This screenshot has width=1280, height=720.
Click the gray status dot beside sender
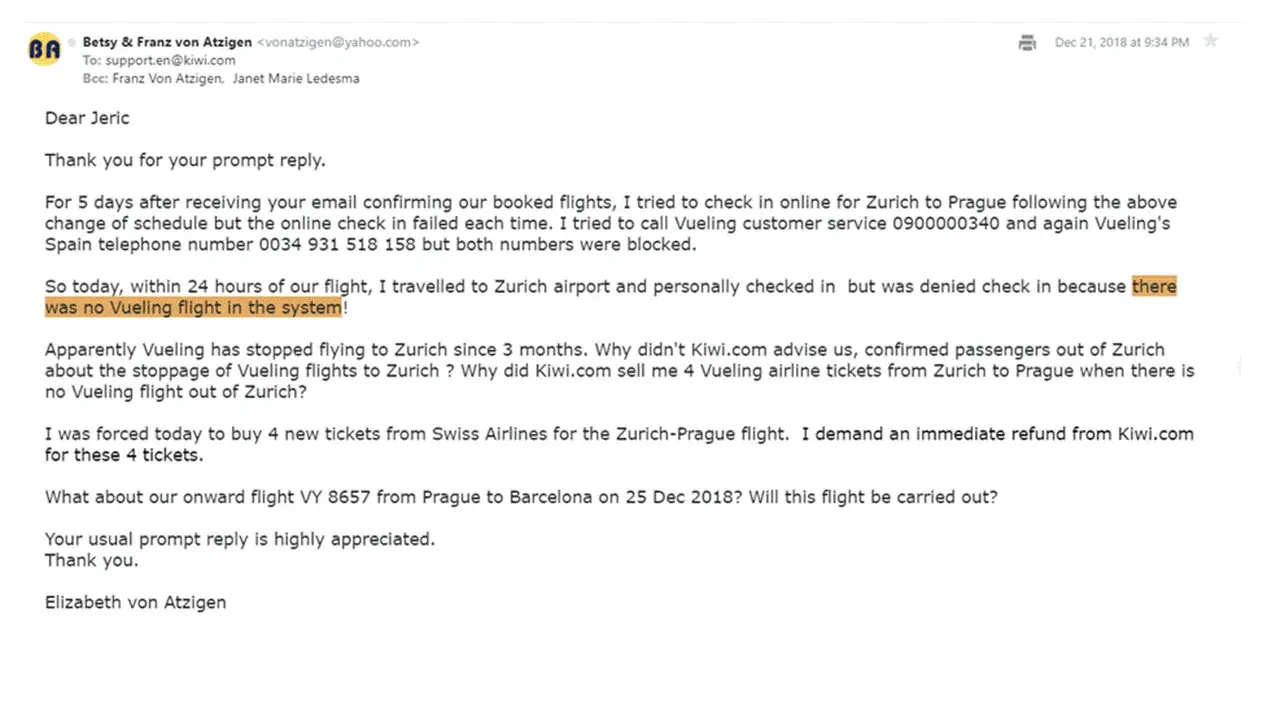click(x=72, y=43)
